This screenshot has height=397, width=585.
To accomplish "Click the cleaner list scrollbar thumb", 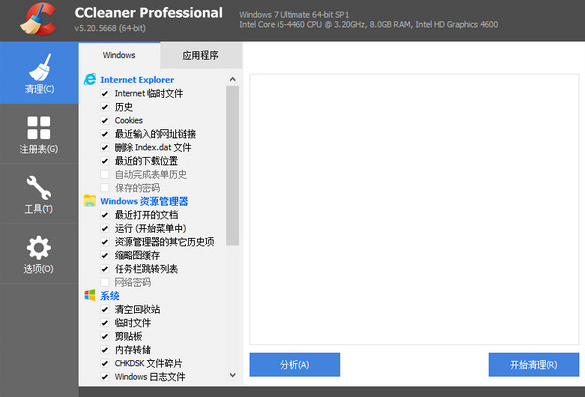I will (232, 166).
